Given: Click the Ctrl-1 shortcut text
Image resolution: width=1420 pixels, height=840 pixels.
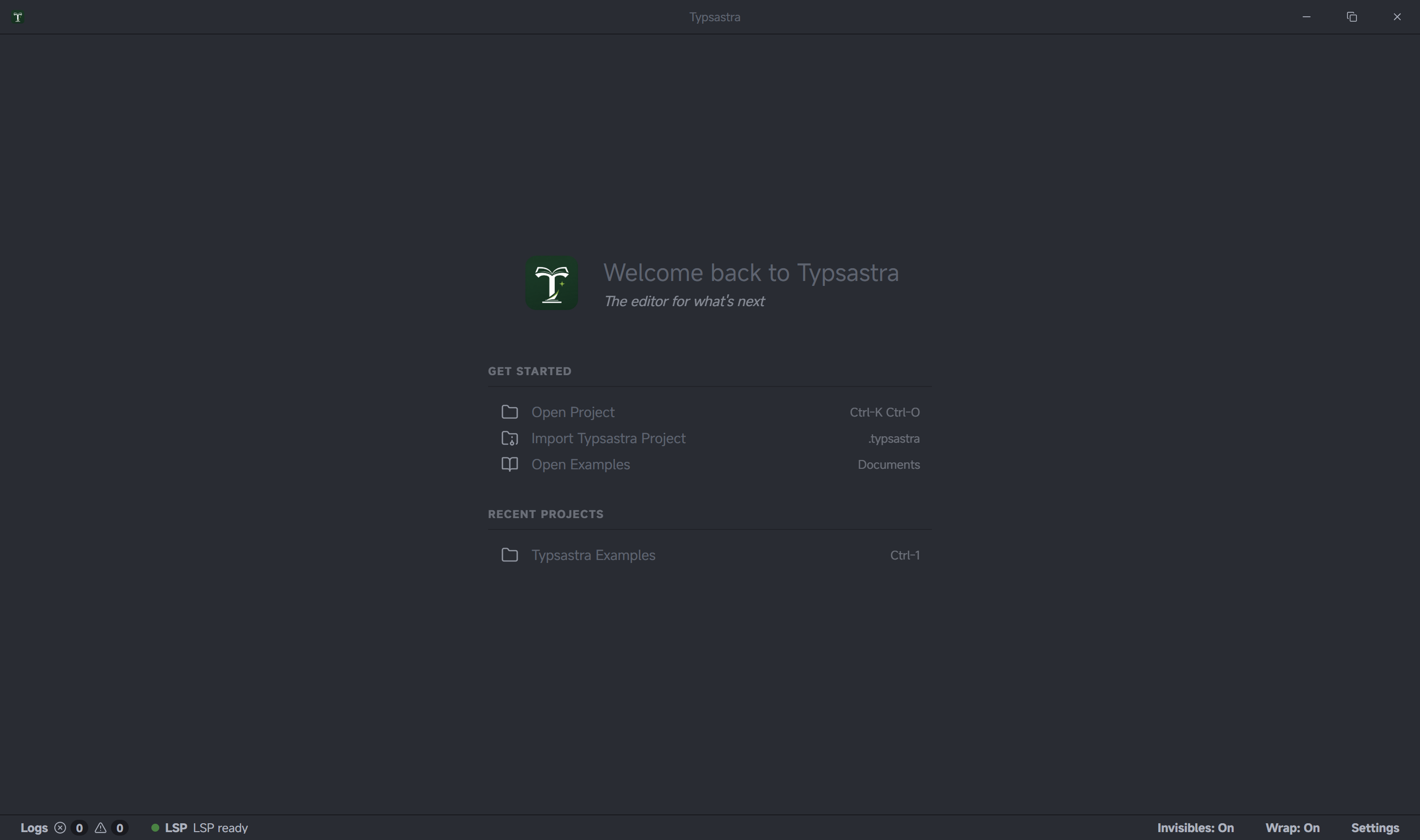Looking at the screenshot, I should click(905, 555).
